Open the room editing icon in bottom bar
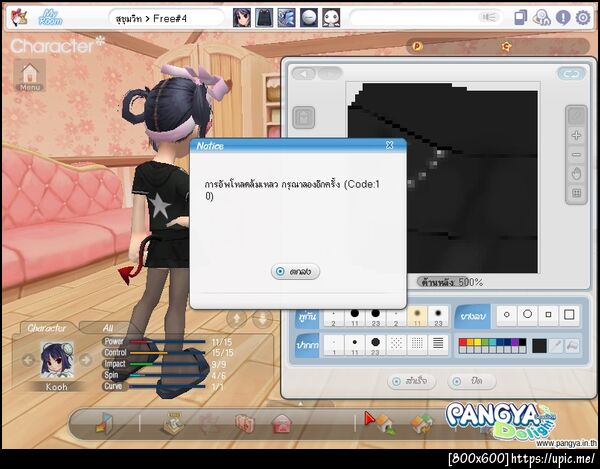Viewport: 600px width, 469px height. click(x=104, y=424)
